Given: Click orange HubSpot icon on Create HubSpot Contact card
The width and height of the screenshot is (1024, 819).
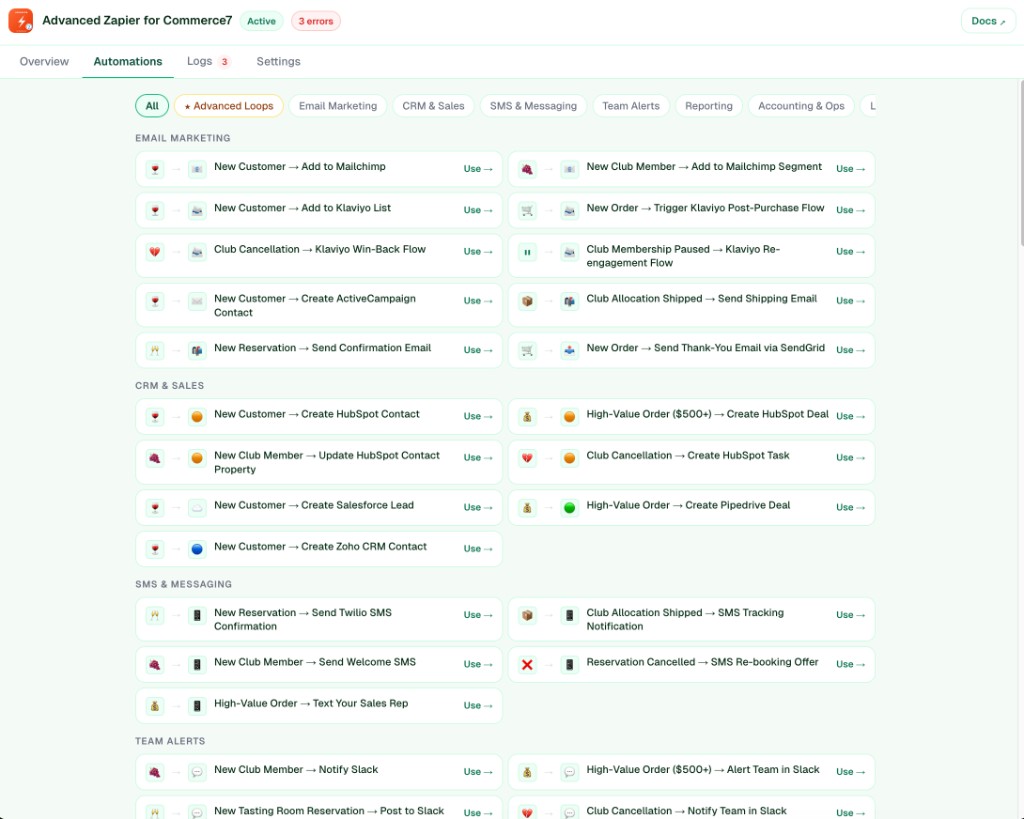Looking at the screenshot, I should (x=197, y=417).
